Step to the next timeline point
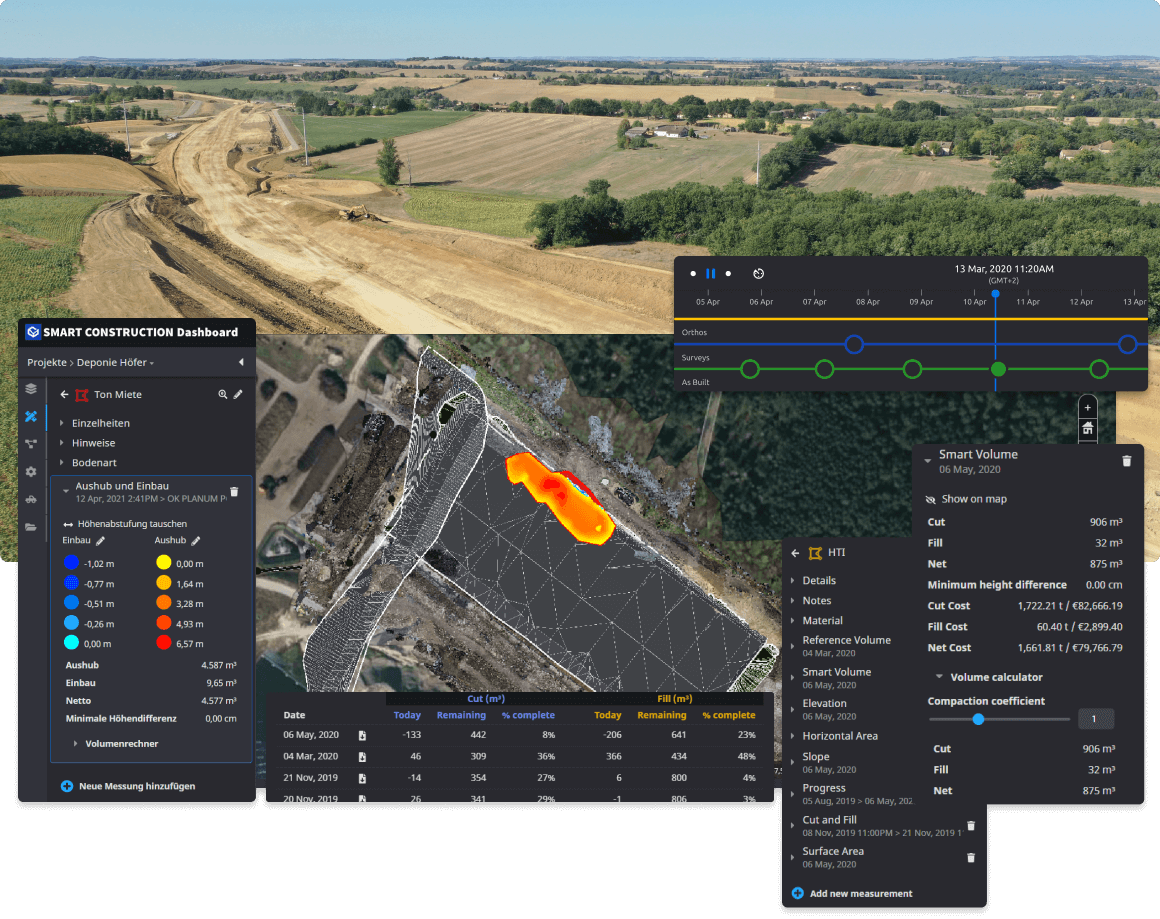 (728, 274)
